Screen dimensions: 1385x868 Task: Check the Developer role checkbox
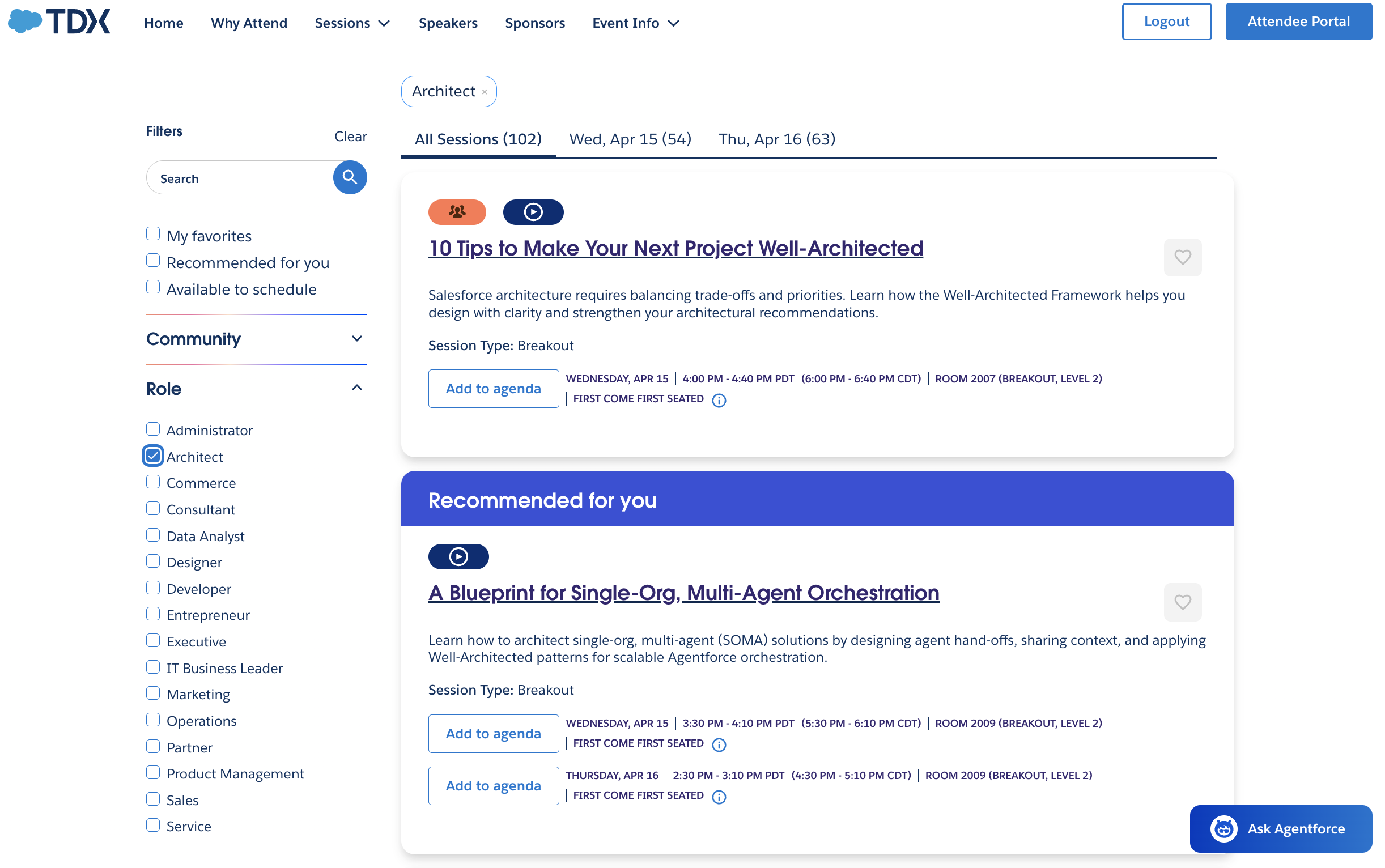[x=153, y=588]
